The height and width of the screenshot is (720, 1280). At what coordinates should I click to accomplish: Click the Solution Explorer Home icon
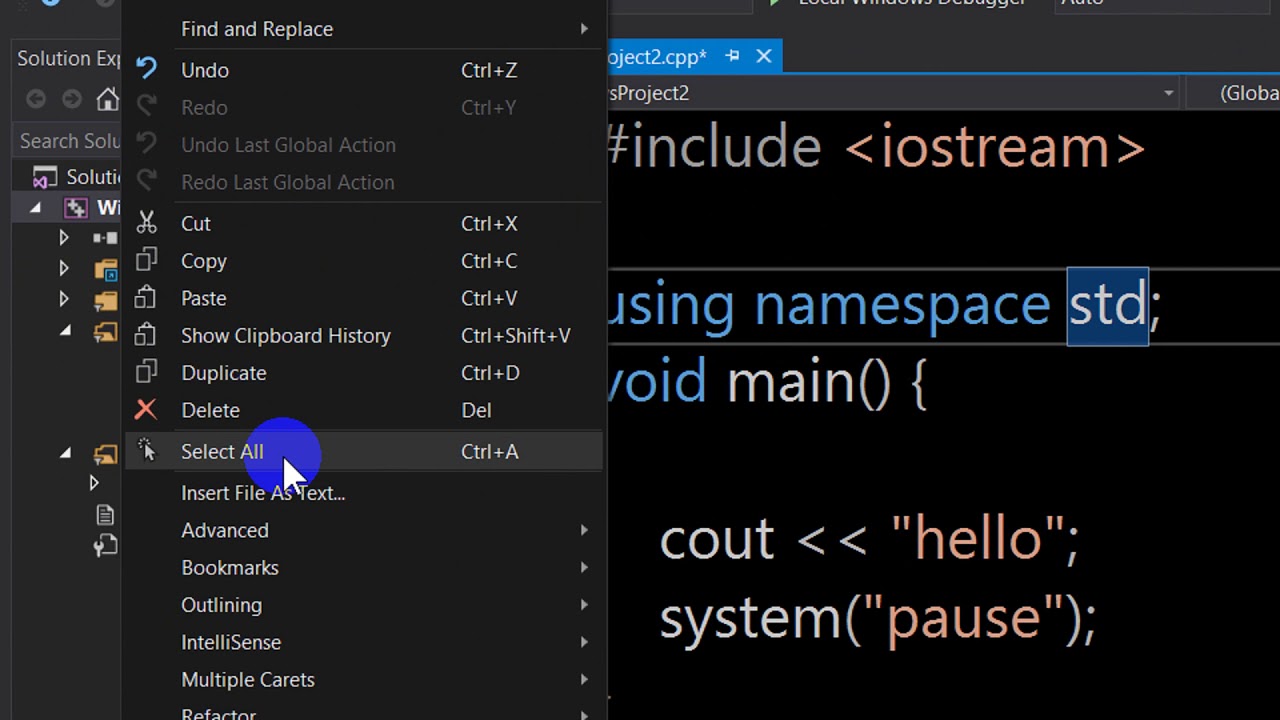pyautogui.click(x=107, y=99)
